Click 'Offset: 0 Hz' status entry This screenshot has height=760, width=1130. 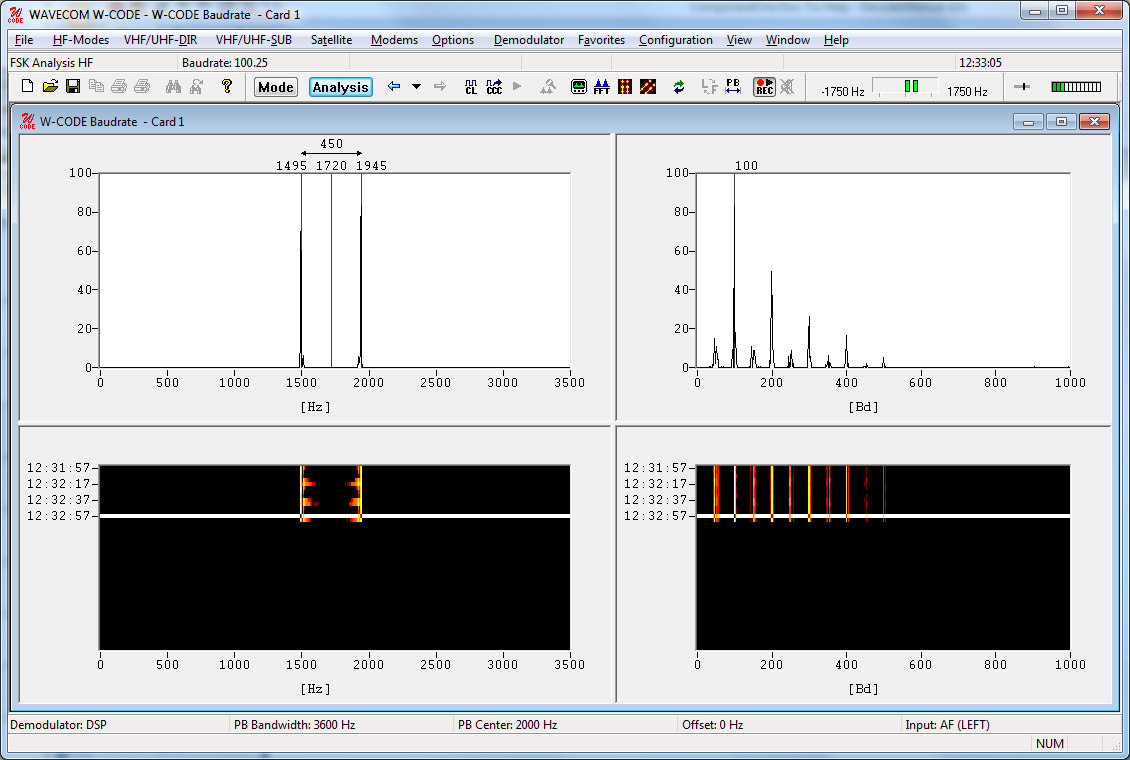click(713, 725)
